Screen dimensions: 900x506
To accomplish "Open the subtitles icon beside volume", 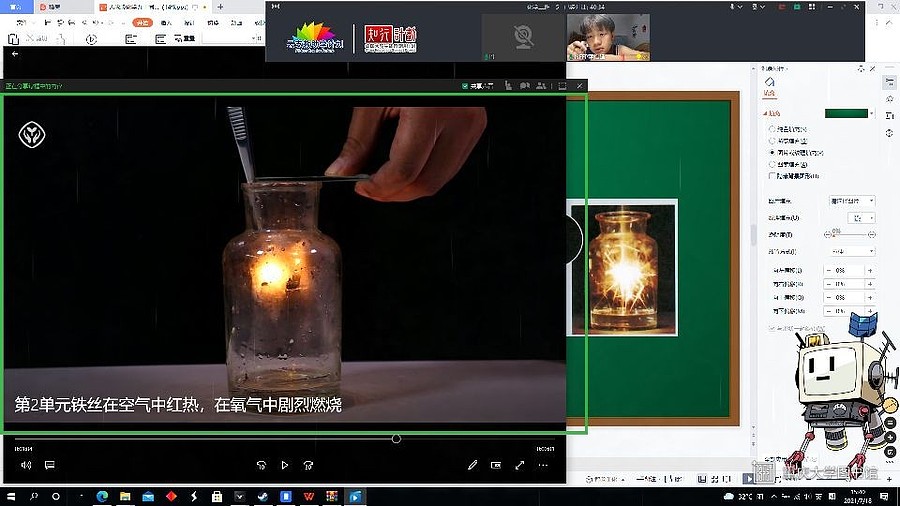I will (x=50, y=465).
